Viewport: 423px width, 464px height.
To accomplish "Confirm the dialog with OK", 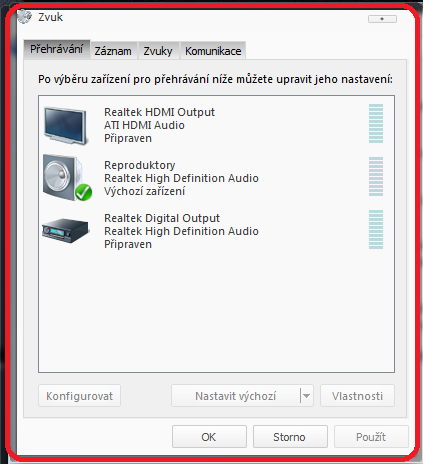I will (x=209, y=437).
